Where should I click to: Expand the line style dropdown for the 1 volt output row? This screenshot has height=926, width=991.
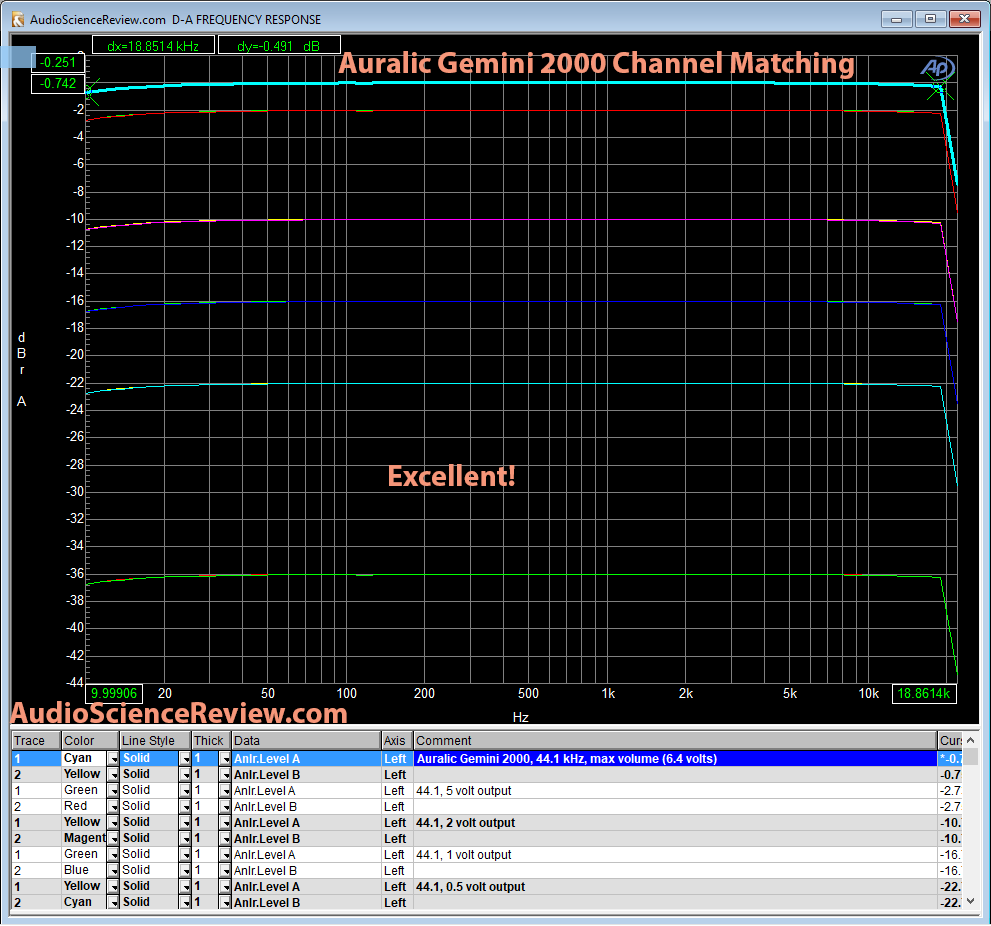[x=185, y=855]
